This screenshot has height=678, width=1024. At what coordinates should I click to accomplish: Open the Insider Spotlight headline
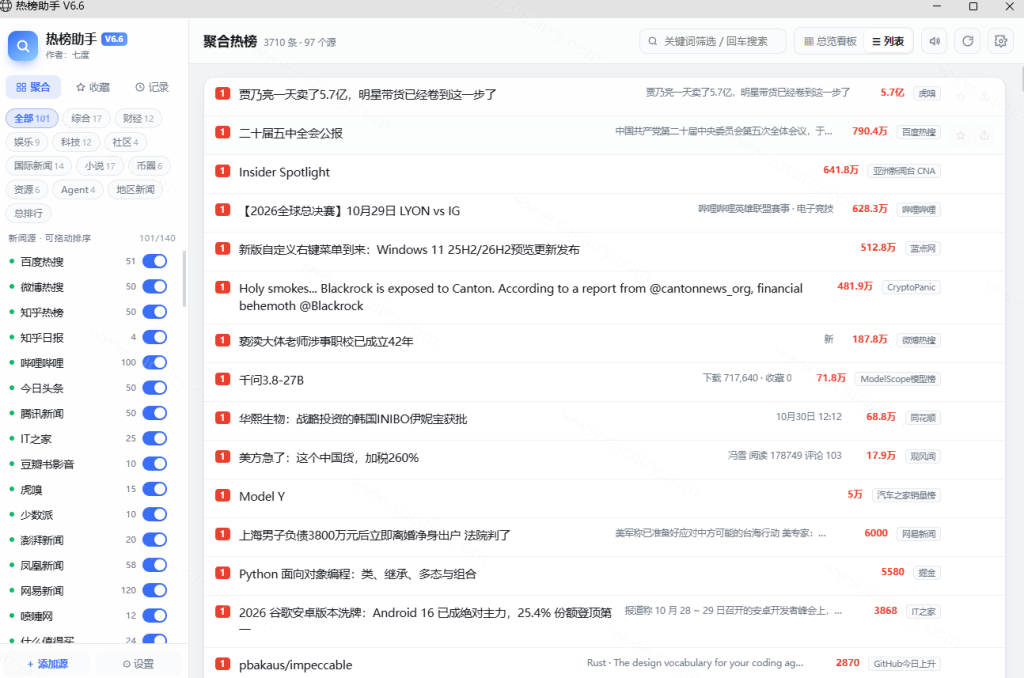284,172
